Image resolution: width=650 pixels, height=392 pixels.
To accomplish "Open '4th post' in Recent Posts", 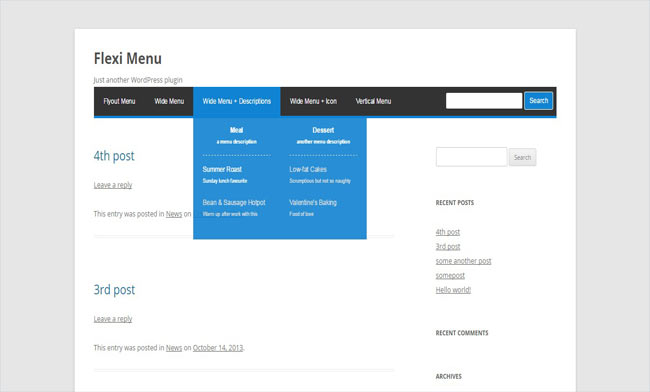I will 448,232.
